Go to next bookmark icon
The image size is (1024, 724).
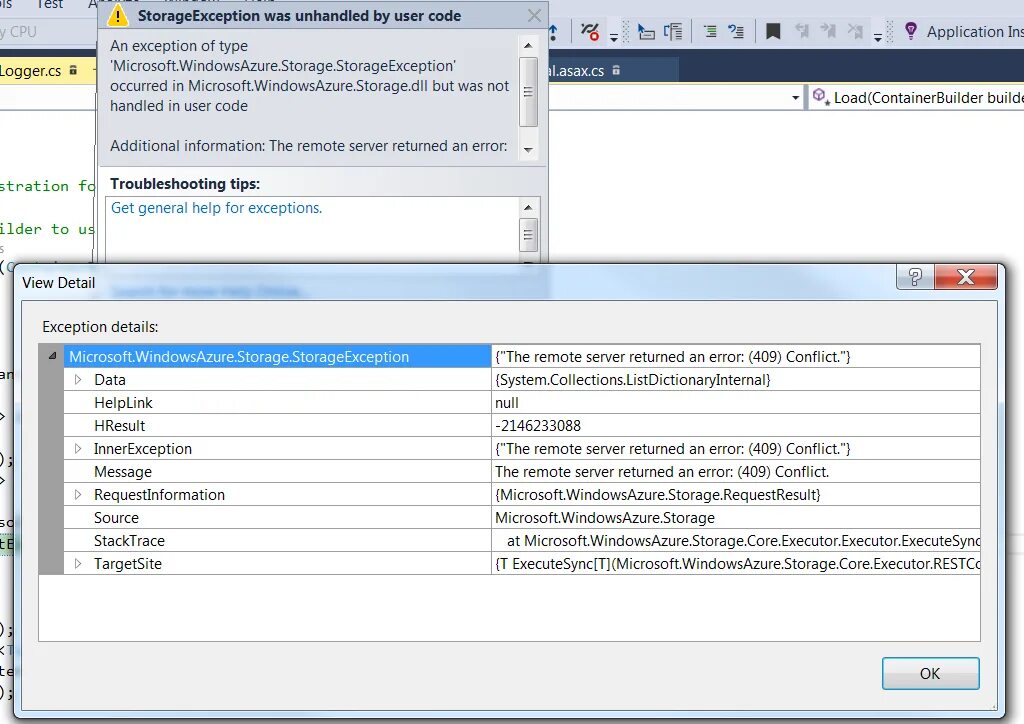pyautogui.click(x=828, y=31)
